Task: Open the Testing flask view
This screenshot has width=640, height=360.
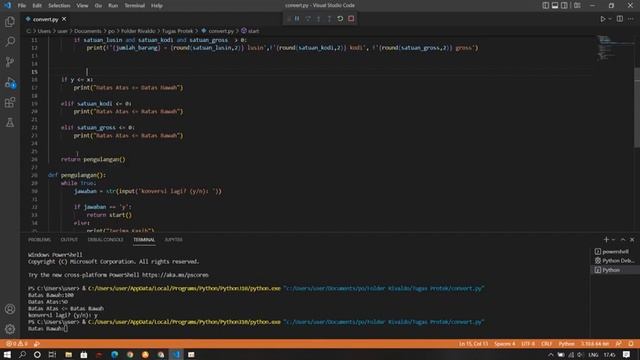Action: [x=10, y=122]
